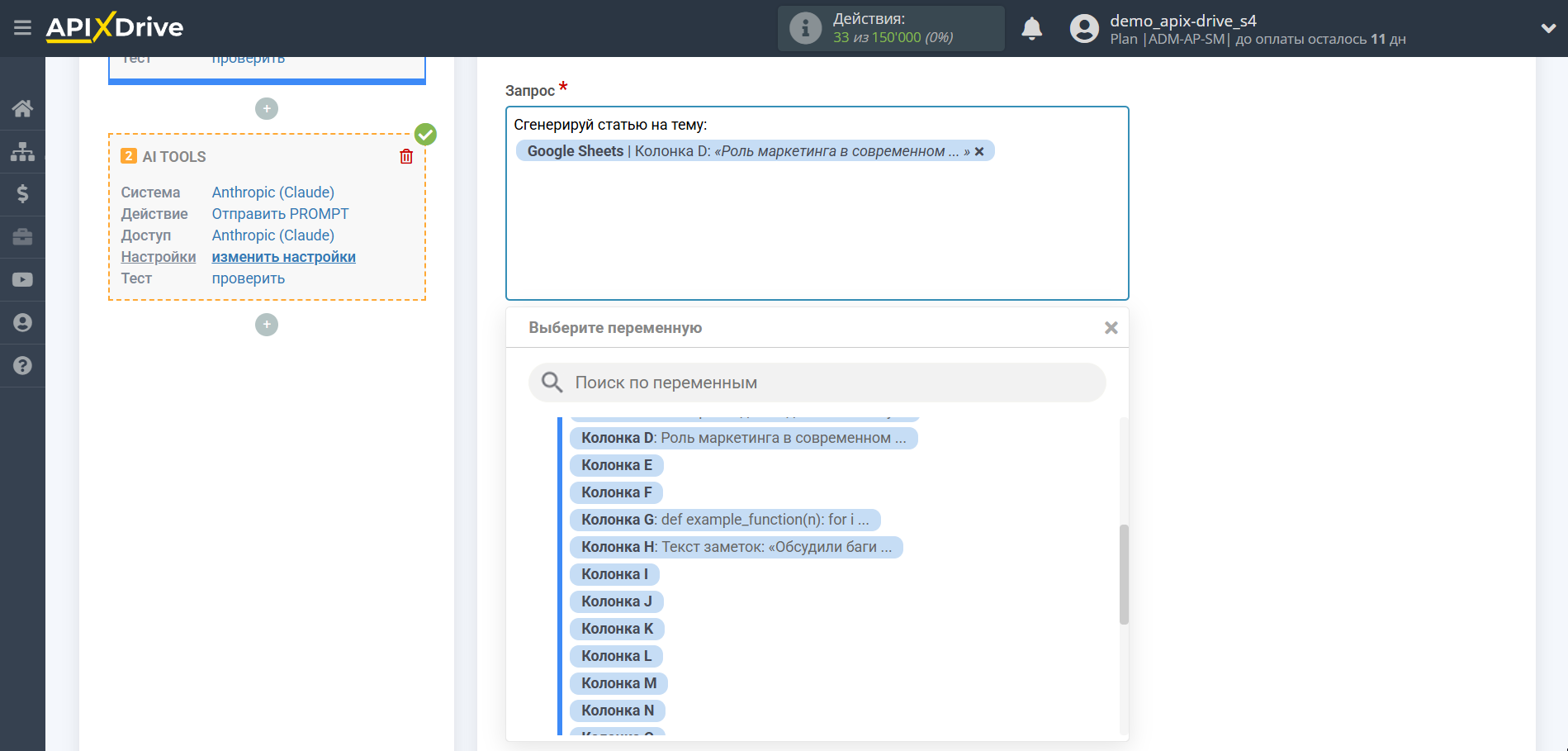Click the briefcase icon in the sidebar
This screenshot has height=751, width=1568.
click(x=22, y=237)
